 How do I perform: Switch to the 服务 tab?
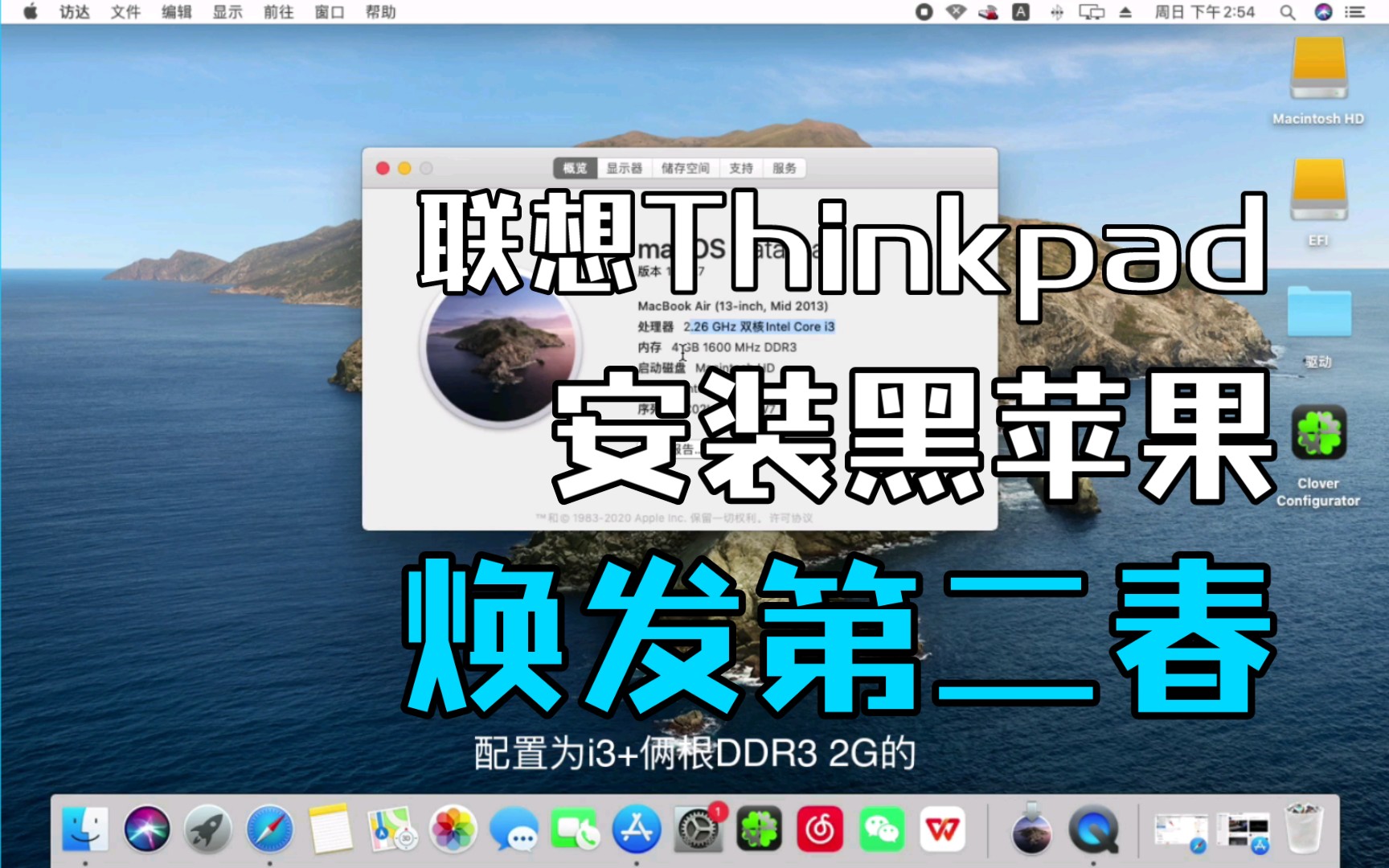click(785, 168)
